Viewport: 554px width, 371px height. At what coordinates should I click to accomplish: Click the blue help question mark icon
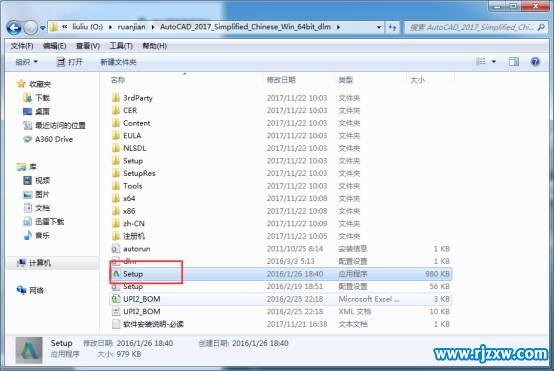[535, 62]
